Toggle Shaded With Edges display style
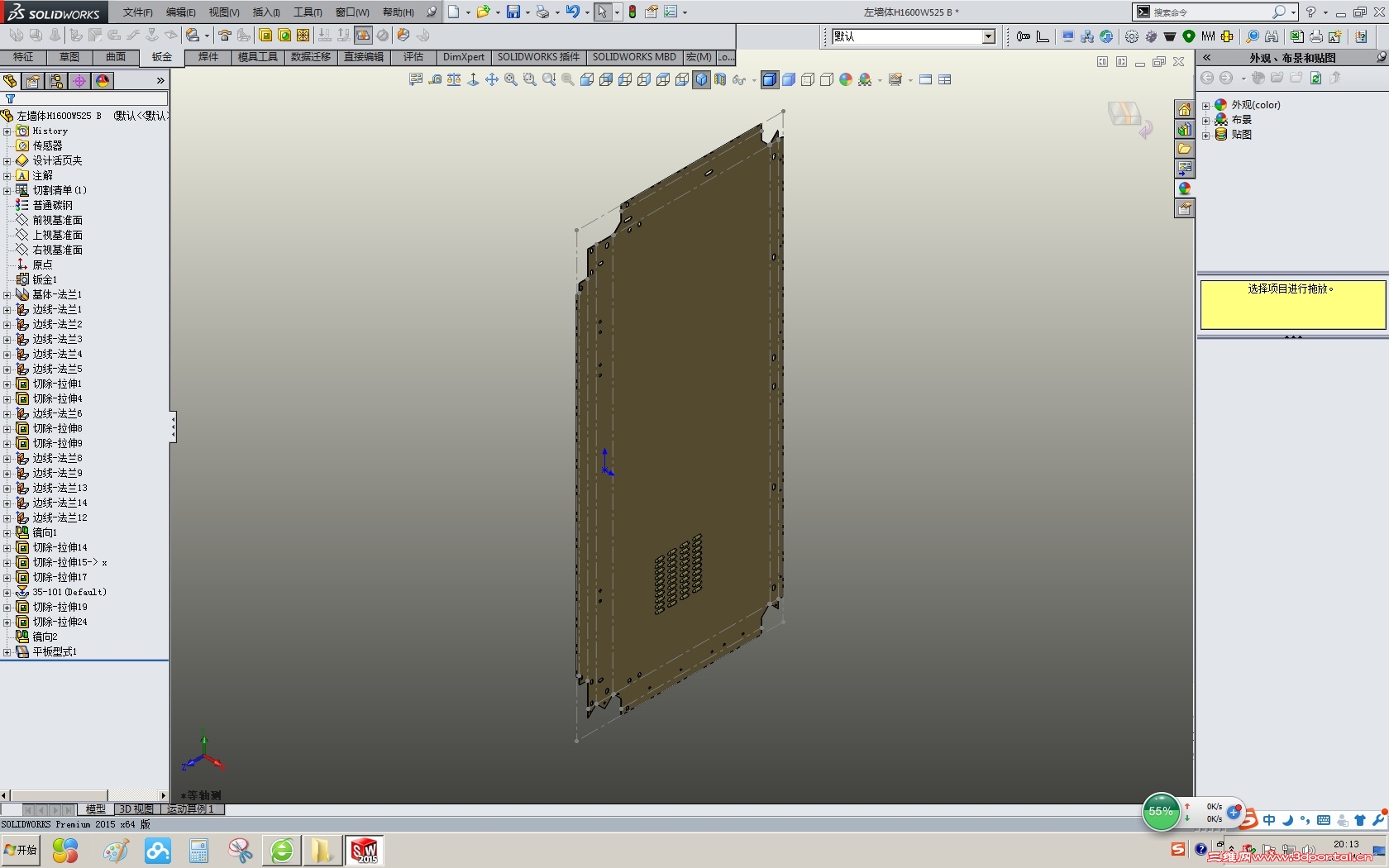Screen dimensions: 1389x868 (770, 79)
